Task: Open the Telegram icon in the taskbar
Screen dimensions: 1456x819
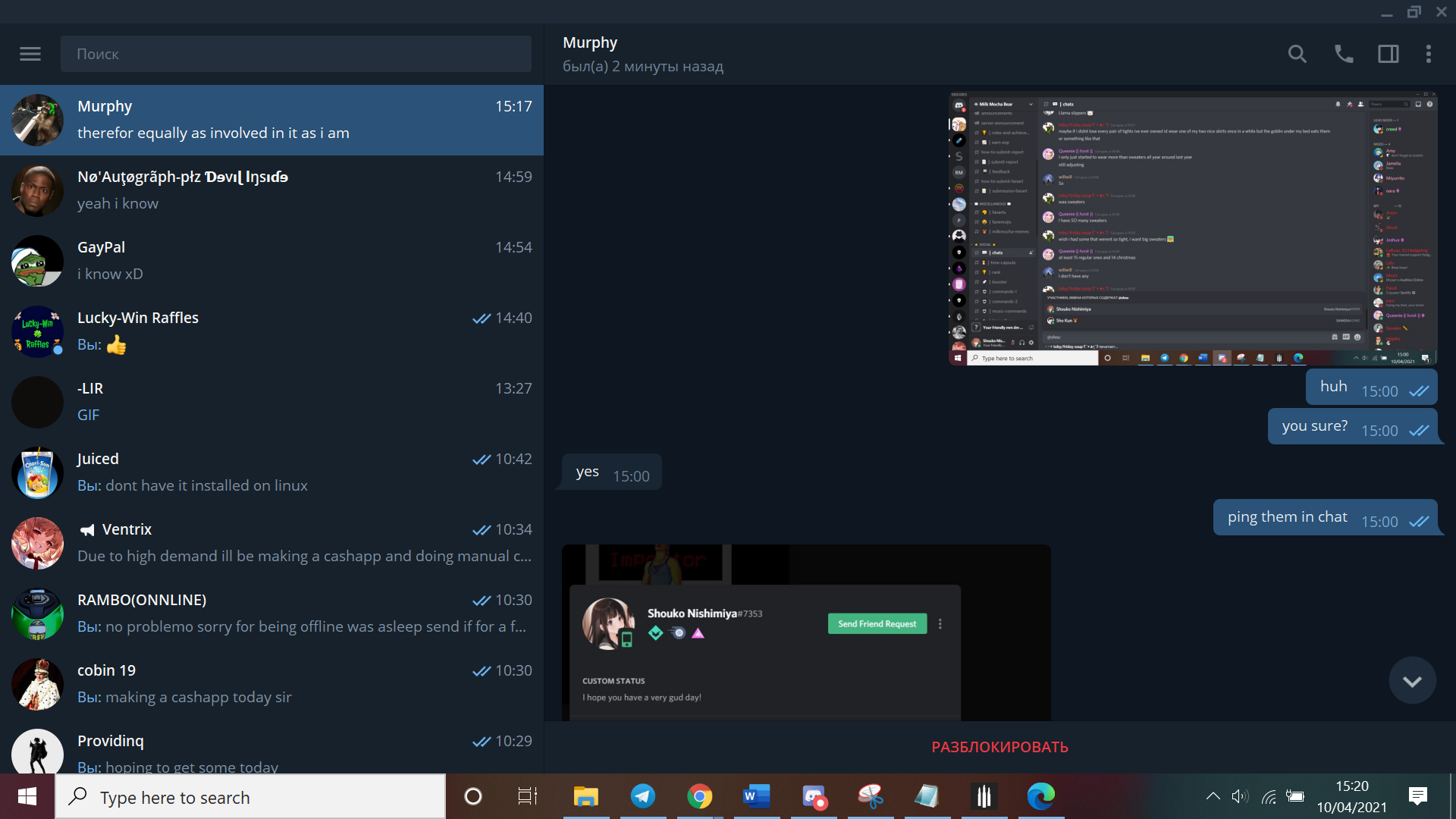Action: tap(642, 796)
